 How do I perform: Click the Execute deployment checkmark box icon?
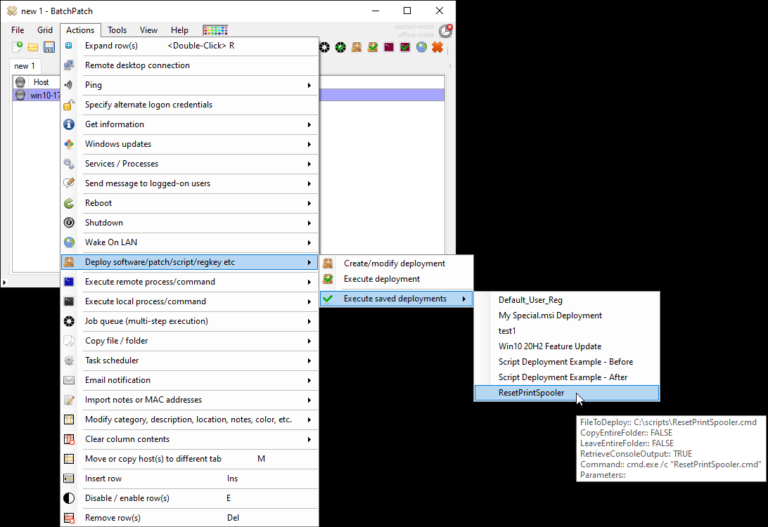328,279
